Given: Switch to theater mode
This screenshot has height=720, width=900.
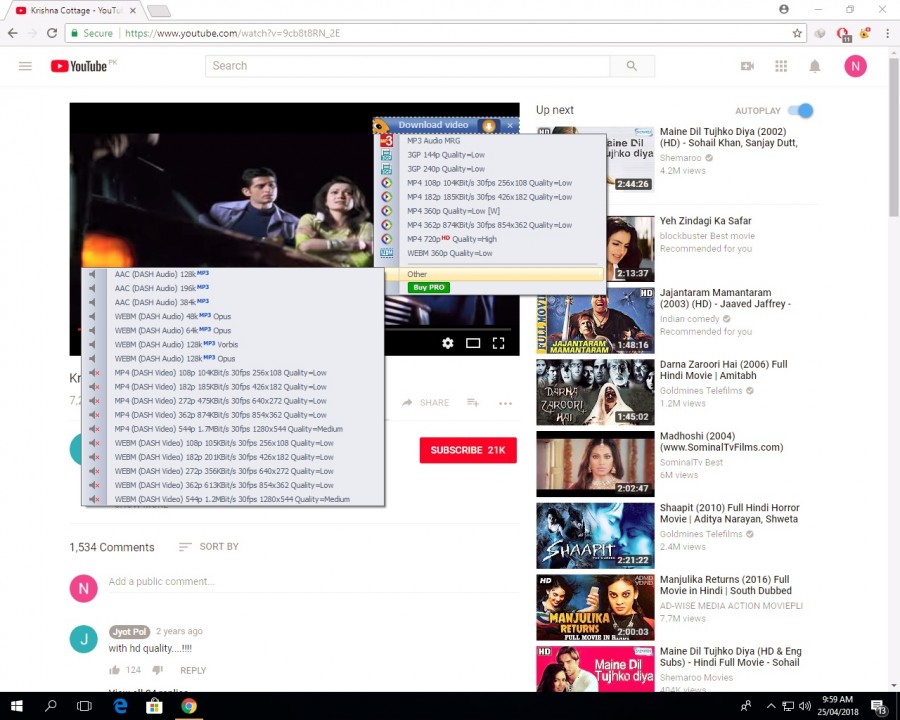Looking at the screenshot, I should [473, 343].
